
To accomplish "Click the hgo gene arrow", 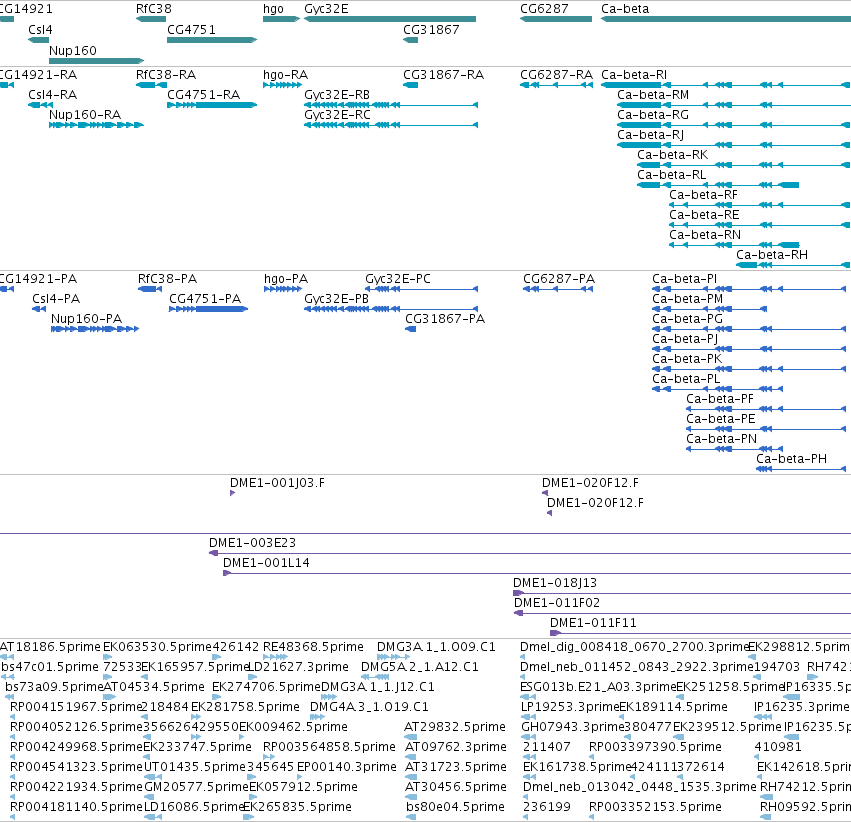I will (281, 19).
